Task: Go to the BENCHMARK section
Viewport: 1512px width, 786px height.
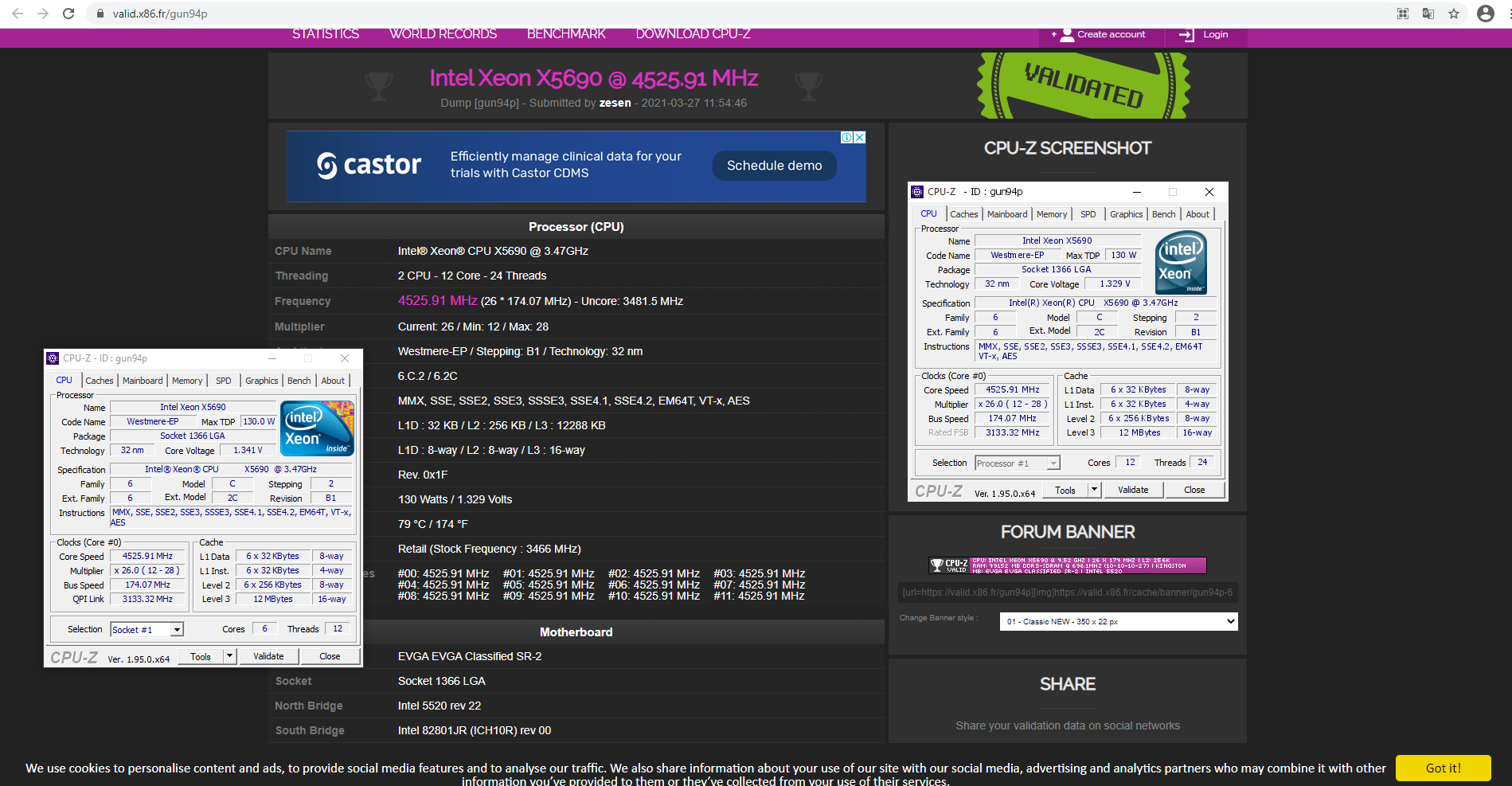Action: 566,34
